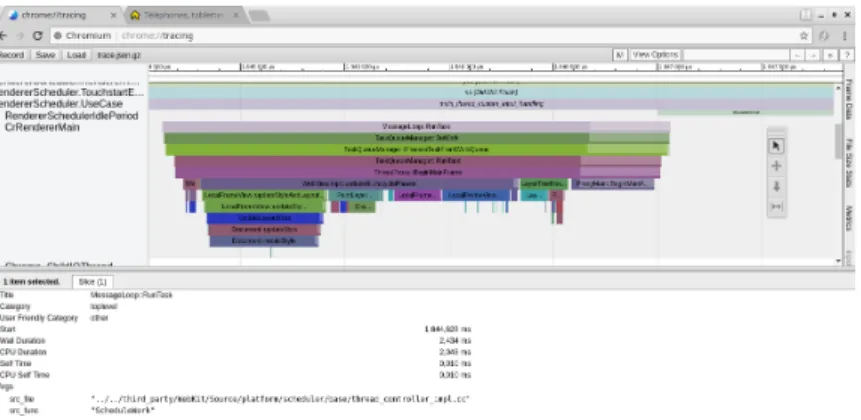Jump to next search result arrow
Image resolution: width=861 pixels, height=420 pixels.
[813, 55]
